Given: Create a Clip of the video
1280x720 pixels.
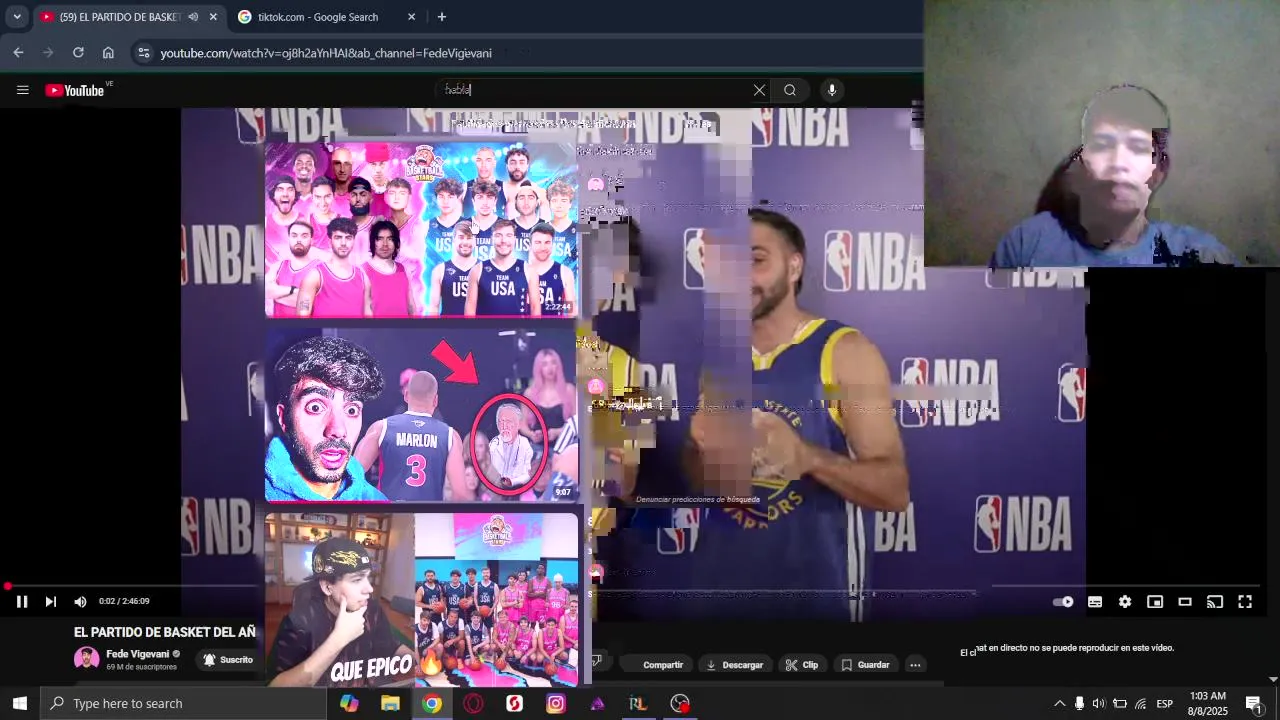Looking at the screenshot, I should click(802, 665).
